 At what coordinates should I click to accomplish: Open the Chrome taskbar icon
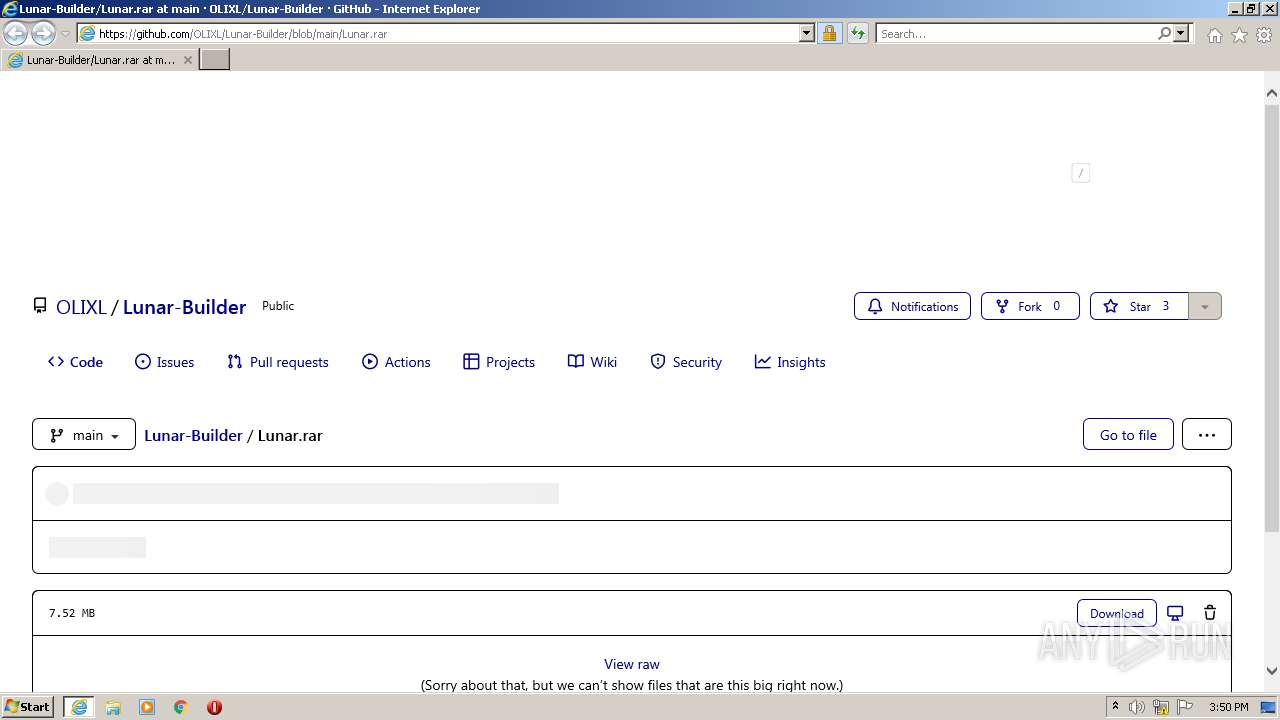(181, 707)
